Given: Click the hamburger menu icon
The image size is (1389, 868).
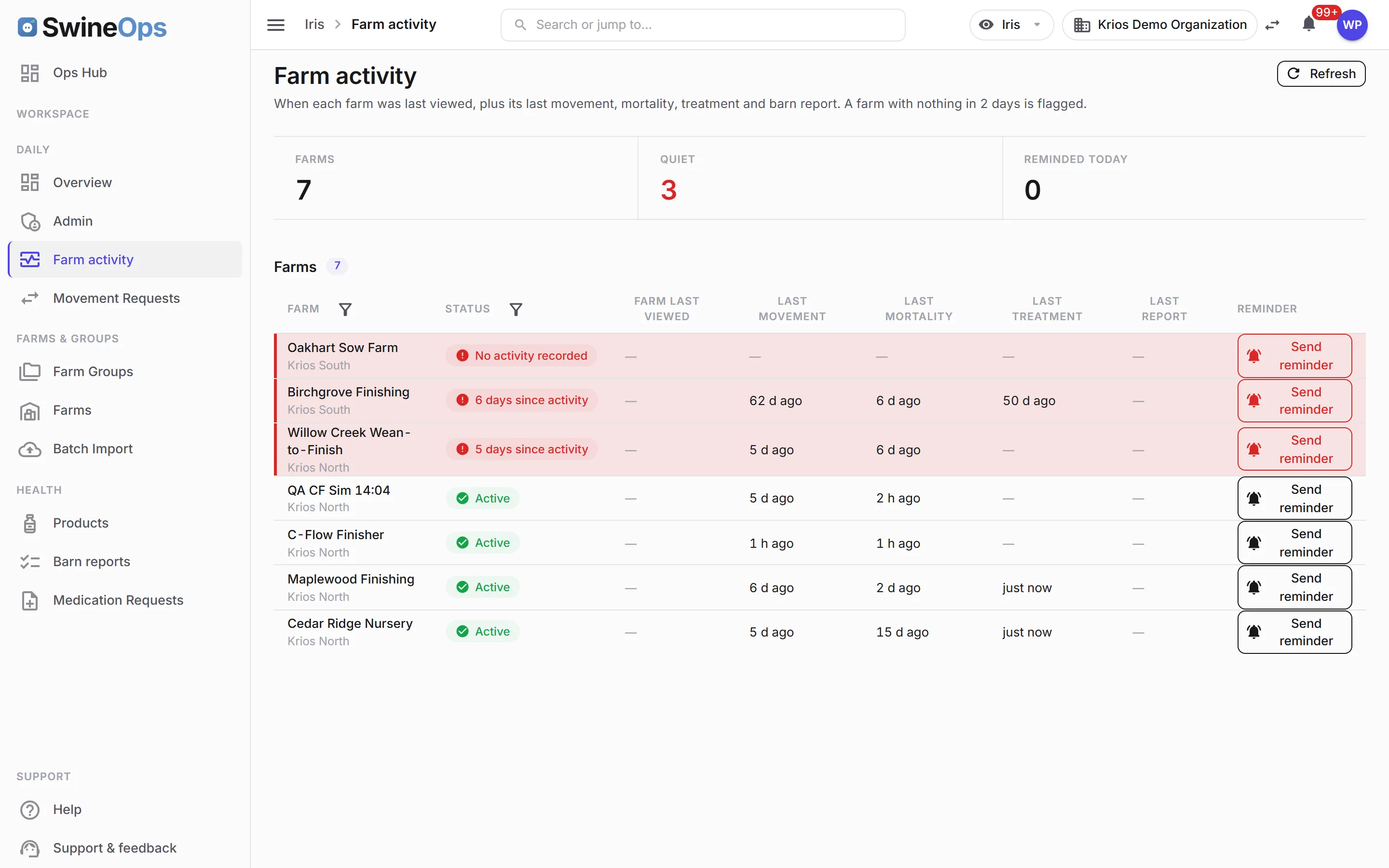Looking at the screenshot, I should pos(275,25).
